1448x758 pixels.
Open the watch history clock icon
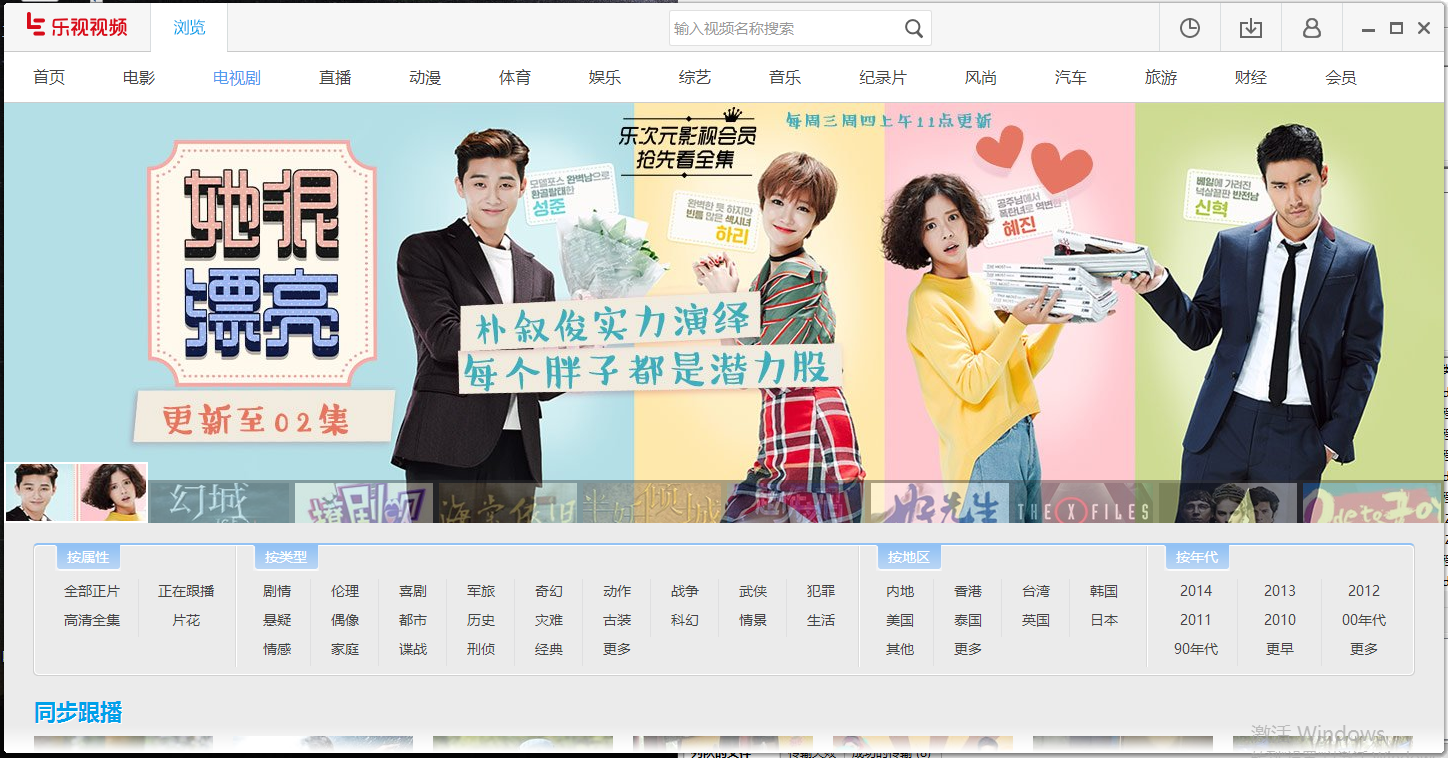coord(1189,29)
